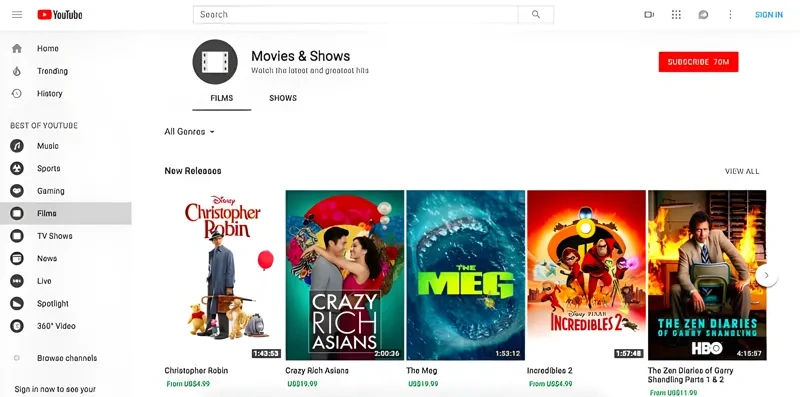800x397 pixels.
Task: Click the price under The Meg
Action: click(423, 384)
